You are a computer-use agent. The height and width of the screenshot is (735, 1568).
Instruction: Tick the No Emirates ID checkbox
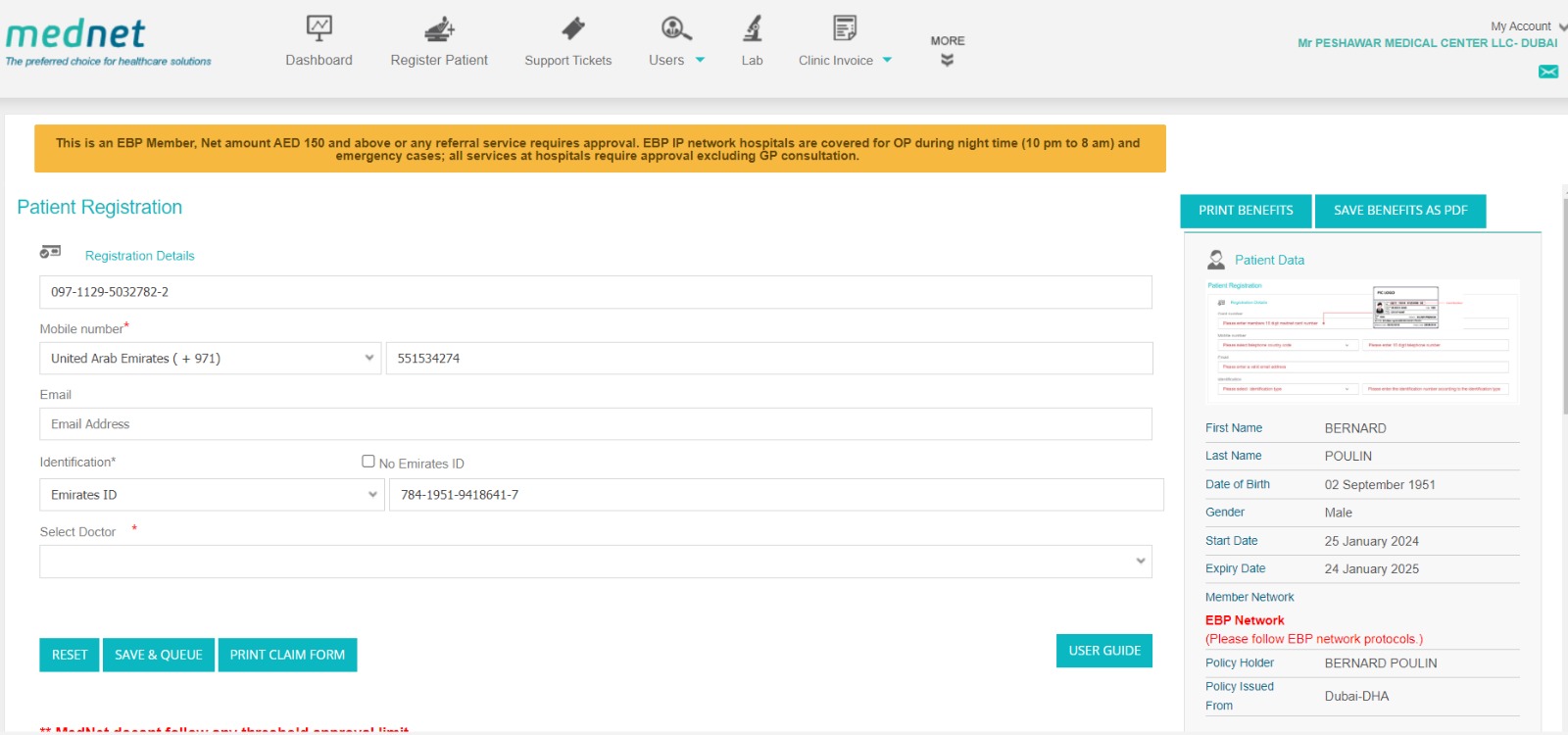coord(368,461)
